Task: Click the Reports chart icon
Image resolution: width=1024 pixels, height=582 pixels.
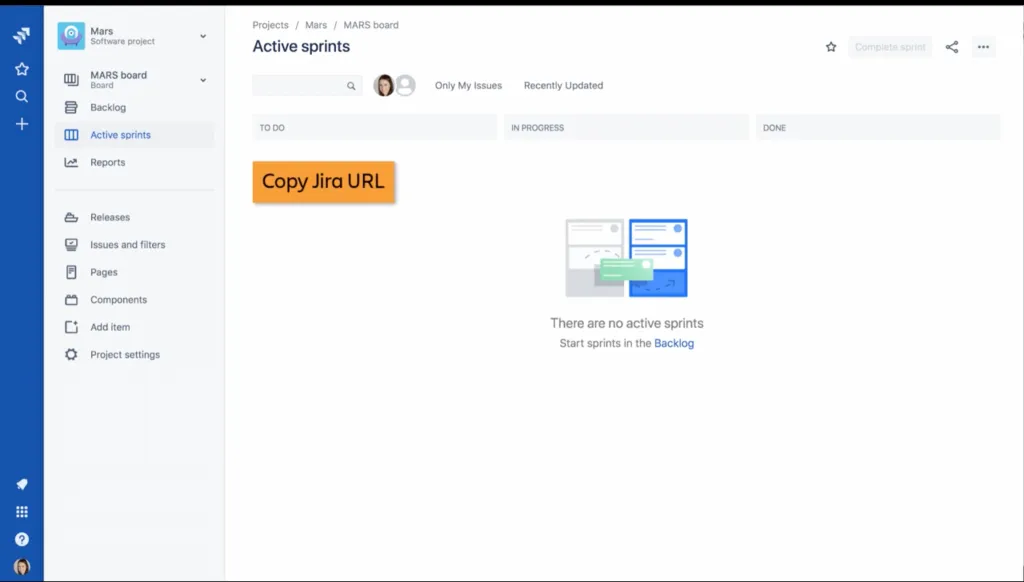Action: 71,162
